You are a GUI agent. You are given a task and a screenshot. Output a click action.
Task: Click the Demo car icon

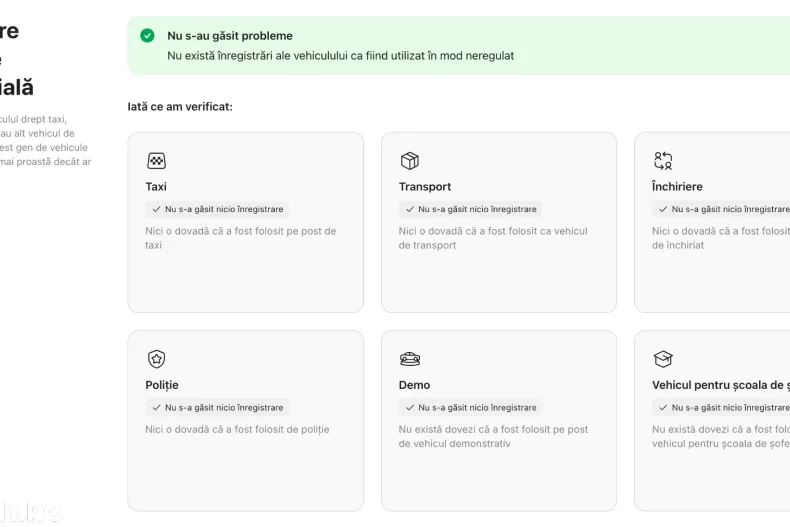(x=409, y=359)
